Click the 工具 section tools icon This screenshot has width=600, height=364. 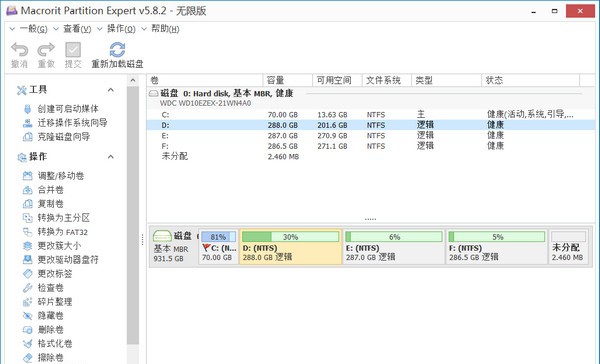pos(22,90)
